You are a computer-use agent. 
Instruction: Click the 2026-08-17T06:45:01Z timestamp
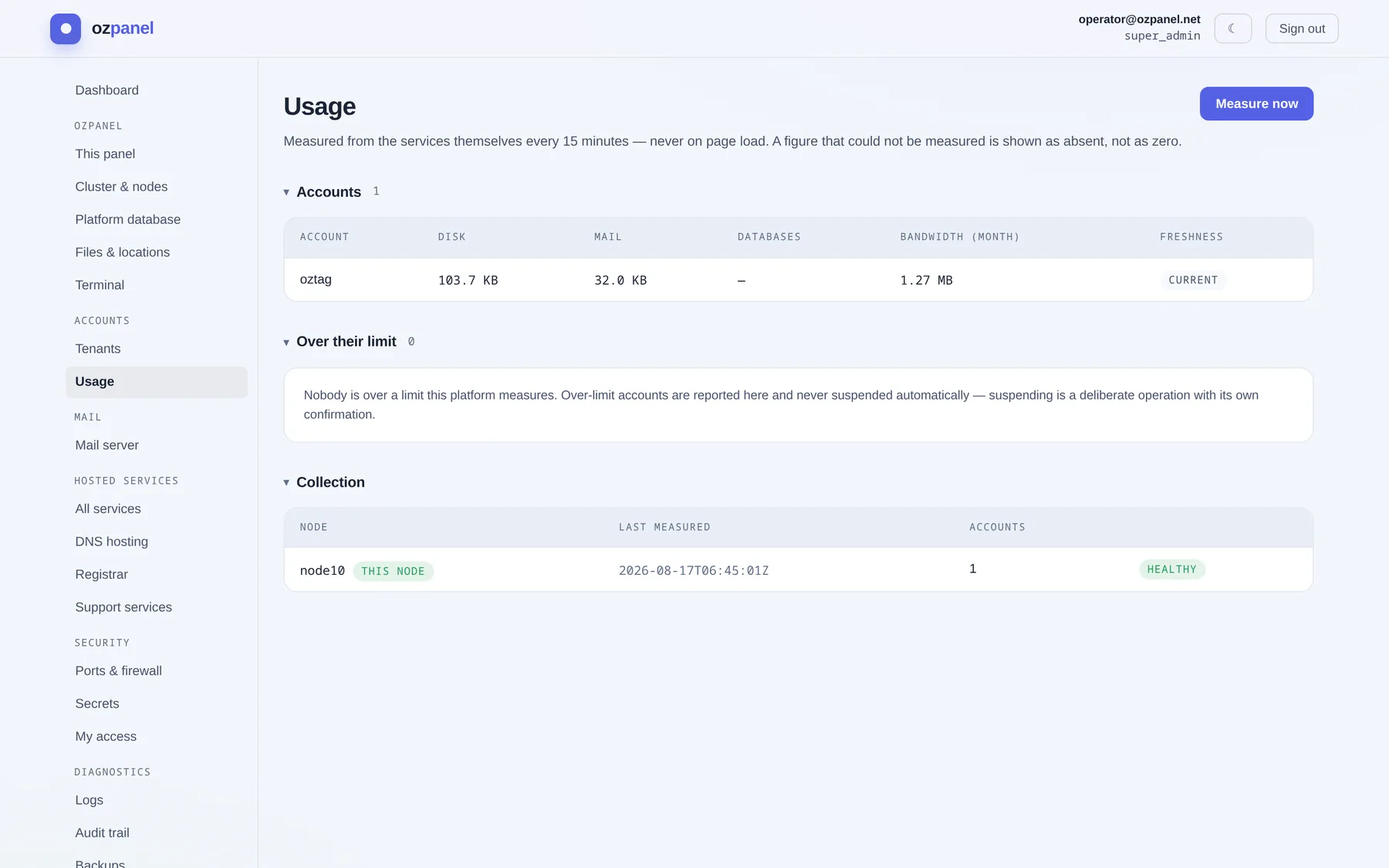(694, 571)
